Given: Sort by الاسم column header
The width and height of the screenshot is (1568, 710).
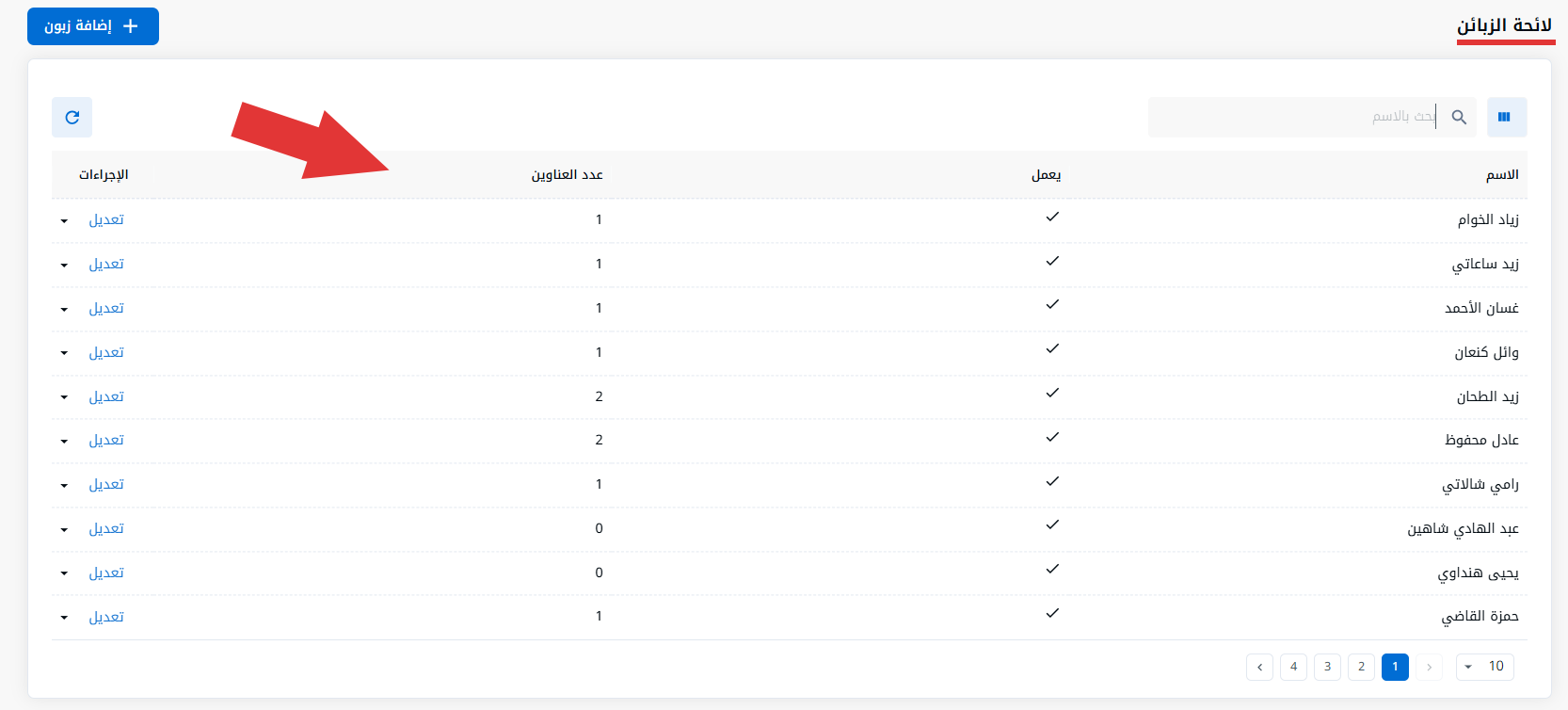Looking at the screenshot, I should tap(1502, 175).
